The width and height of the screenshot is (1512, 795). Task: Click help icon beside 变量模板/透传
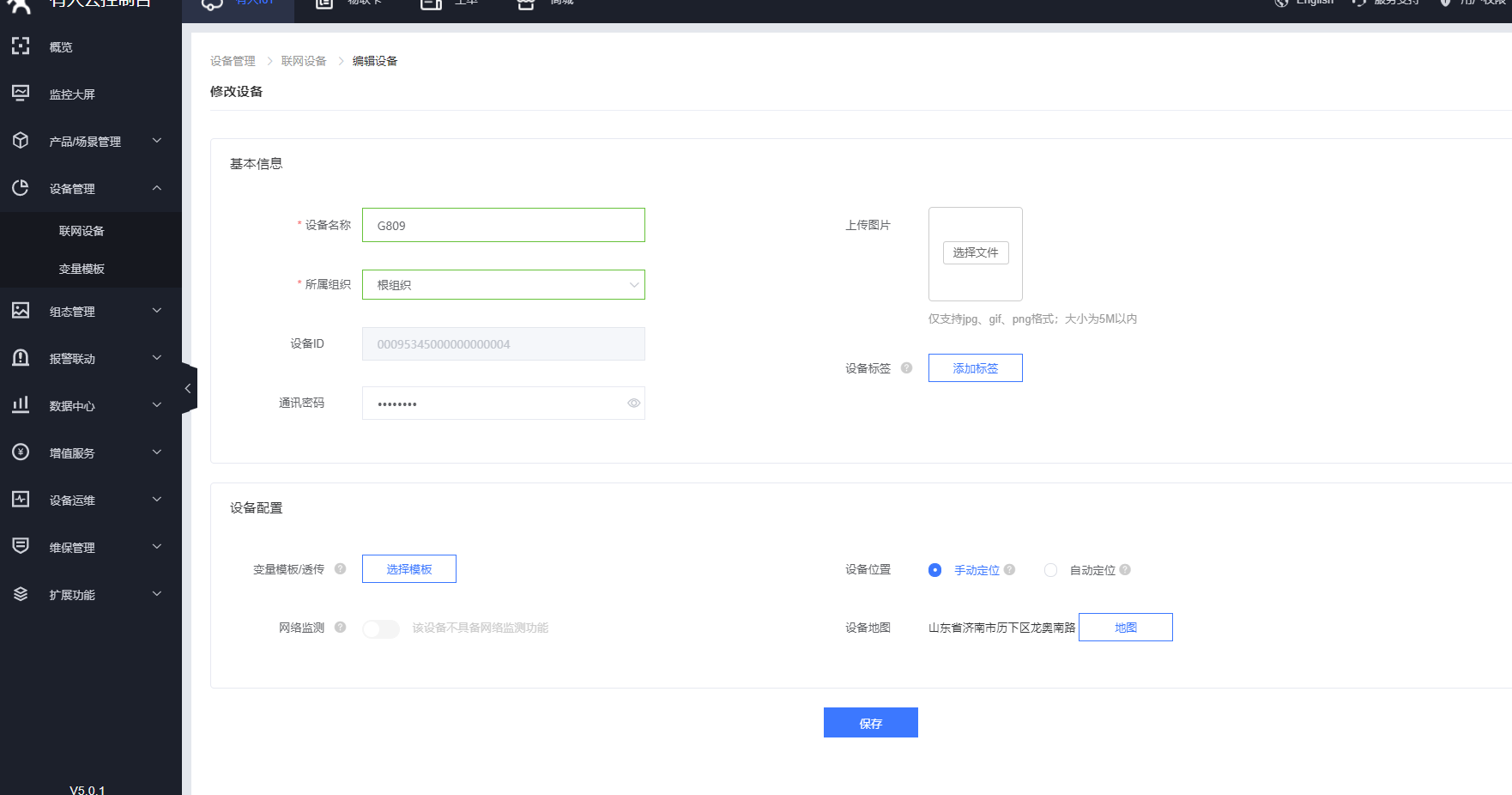click(x=340, y=569)
